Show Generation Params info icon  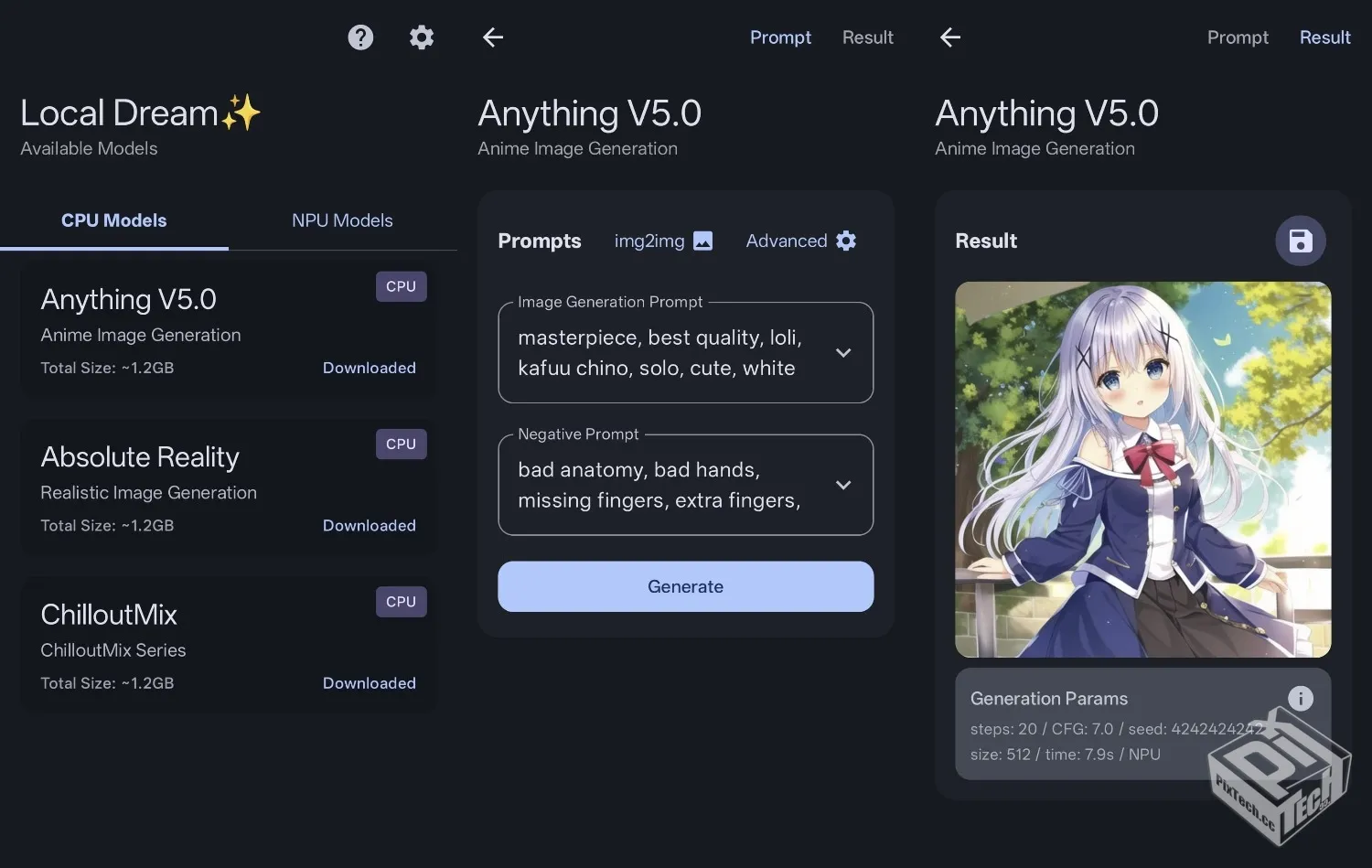[x=1300, y=699]
